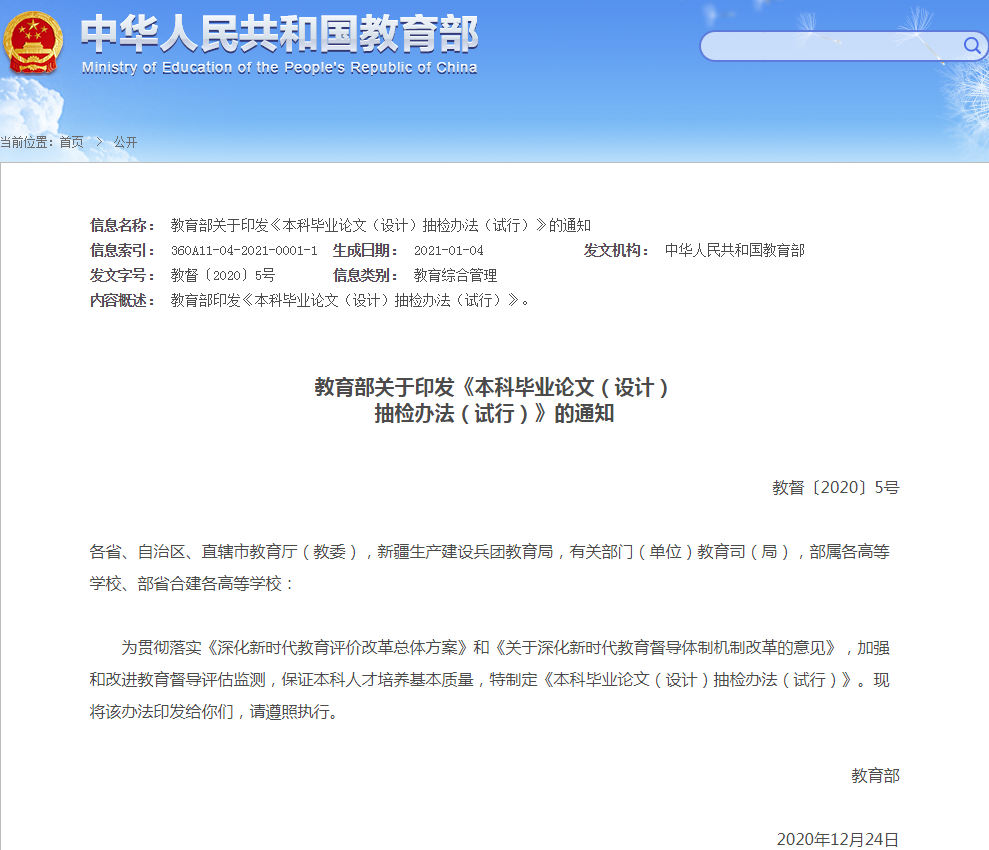Click the bold document title heading
This screenshot has height=850, width=989.
click(493, 400)
